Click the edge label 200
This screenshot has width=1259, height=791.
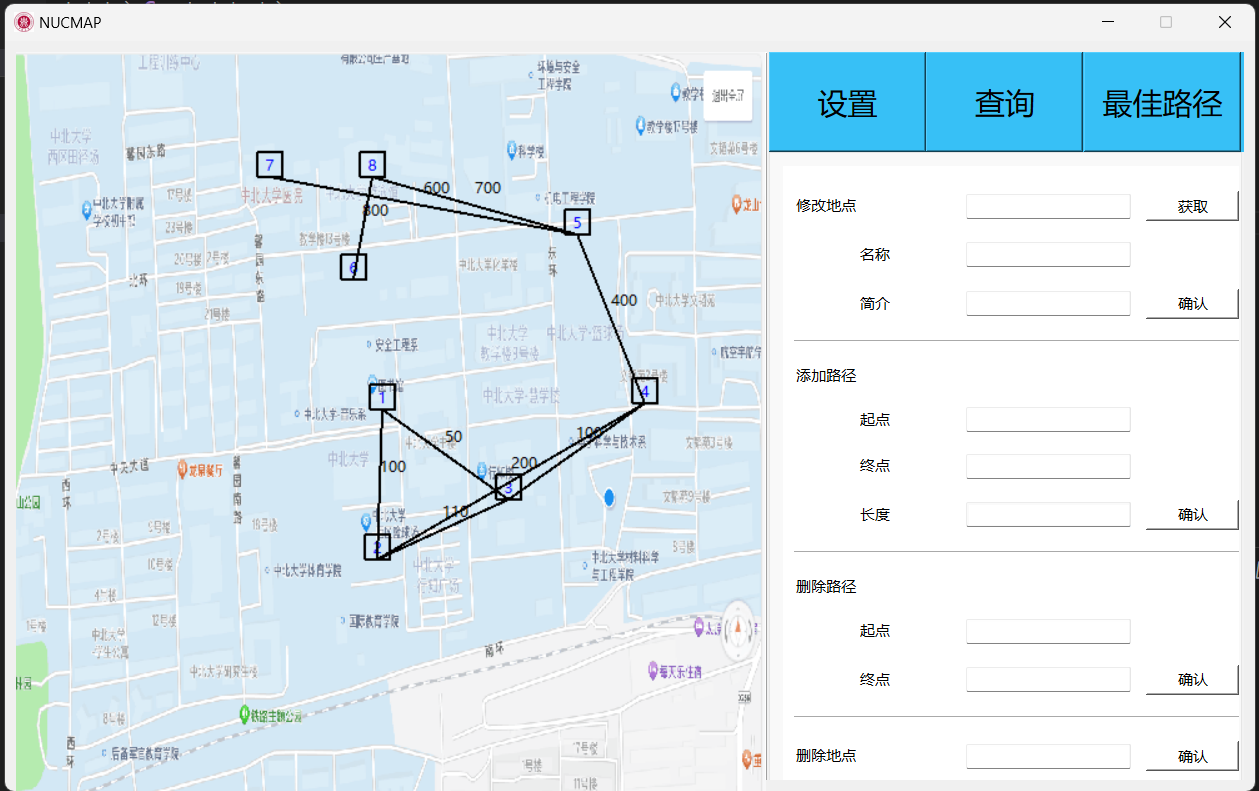(524, 462)
